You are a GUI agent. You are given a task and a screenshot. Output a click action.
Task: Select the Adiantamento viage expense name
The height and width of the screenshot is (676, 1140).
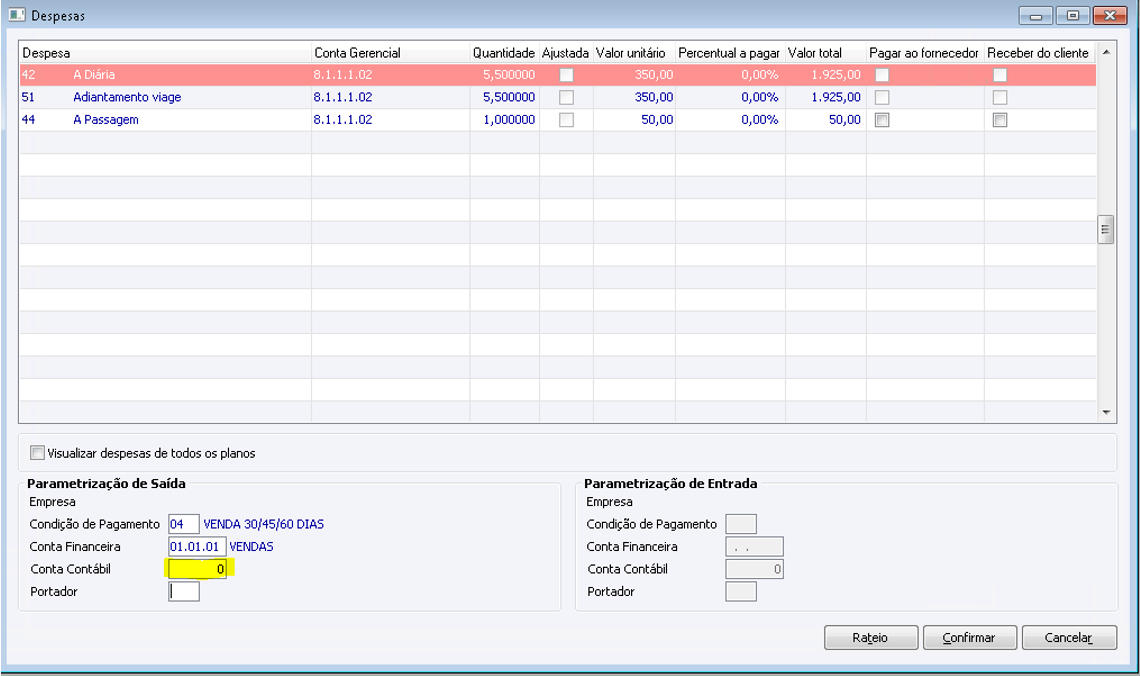point(127,97)
